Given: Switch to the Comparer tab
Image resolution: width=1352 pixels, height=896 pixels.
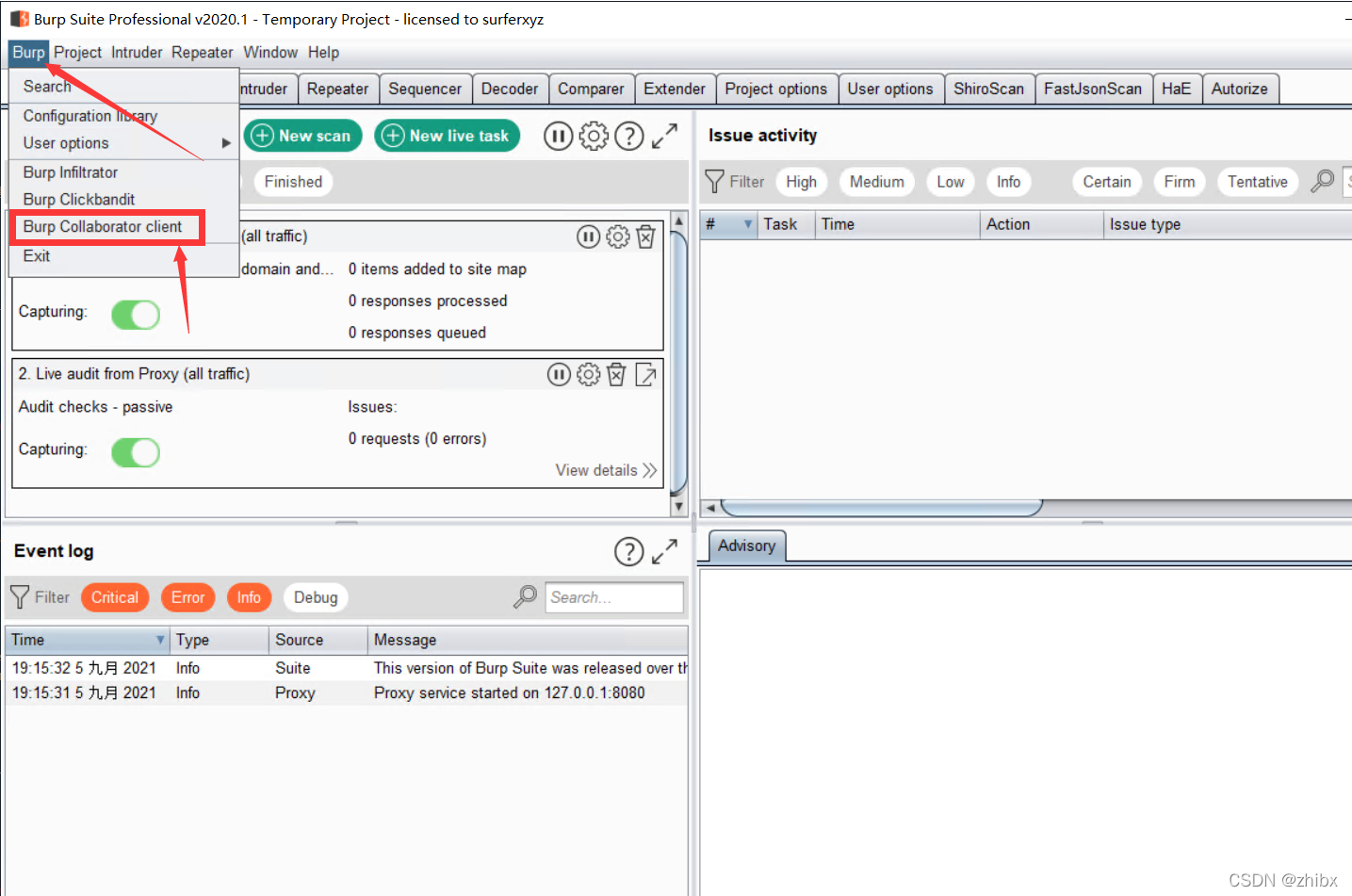Looking at the screenshot, I should click(591, 89).
